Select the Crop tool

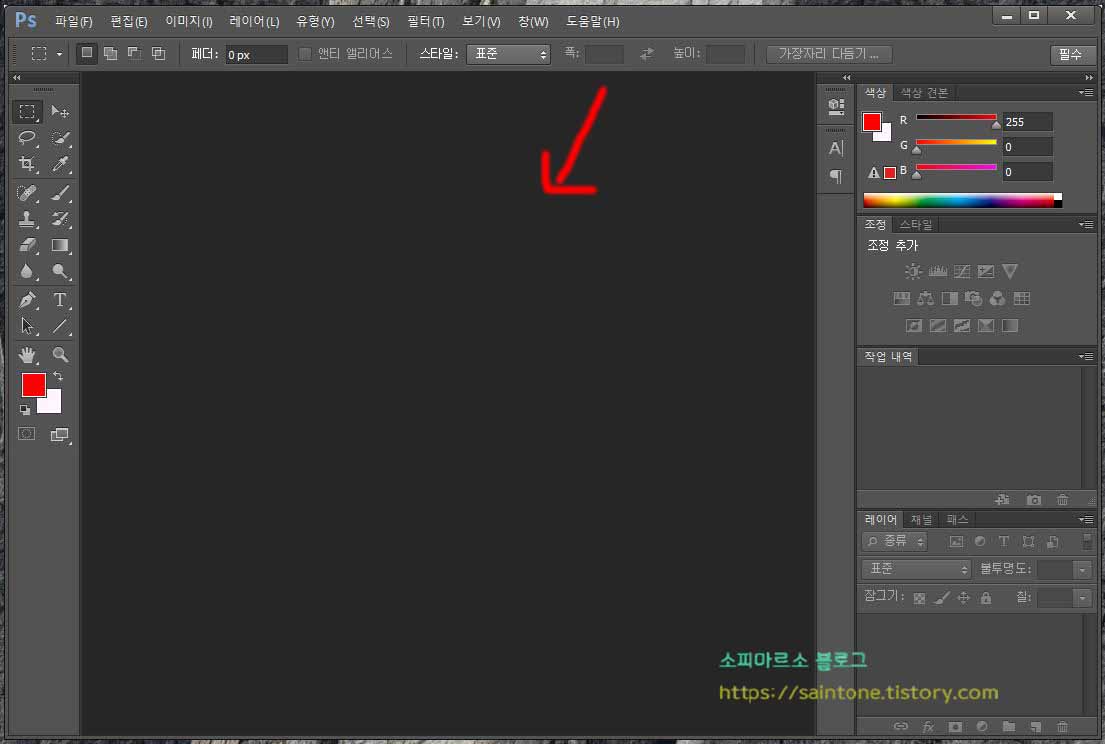[27, 164]
